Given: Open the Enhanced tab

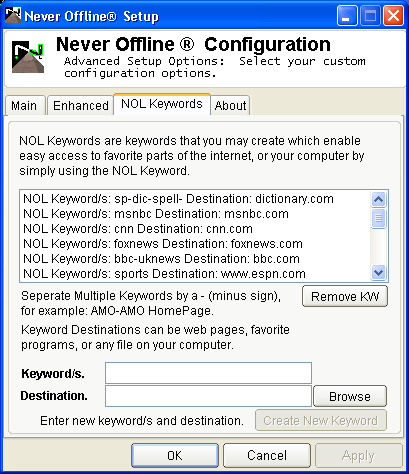Looking at the screenshot, I should pos(81,106).
